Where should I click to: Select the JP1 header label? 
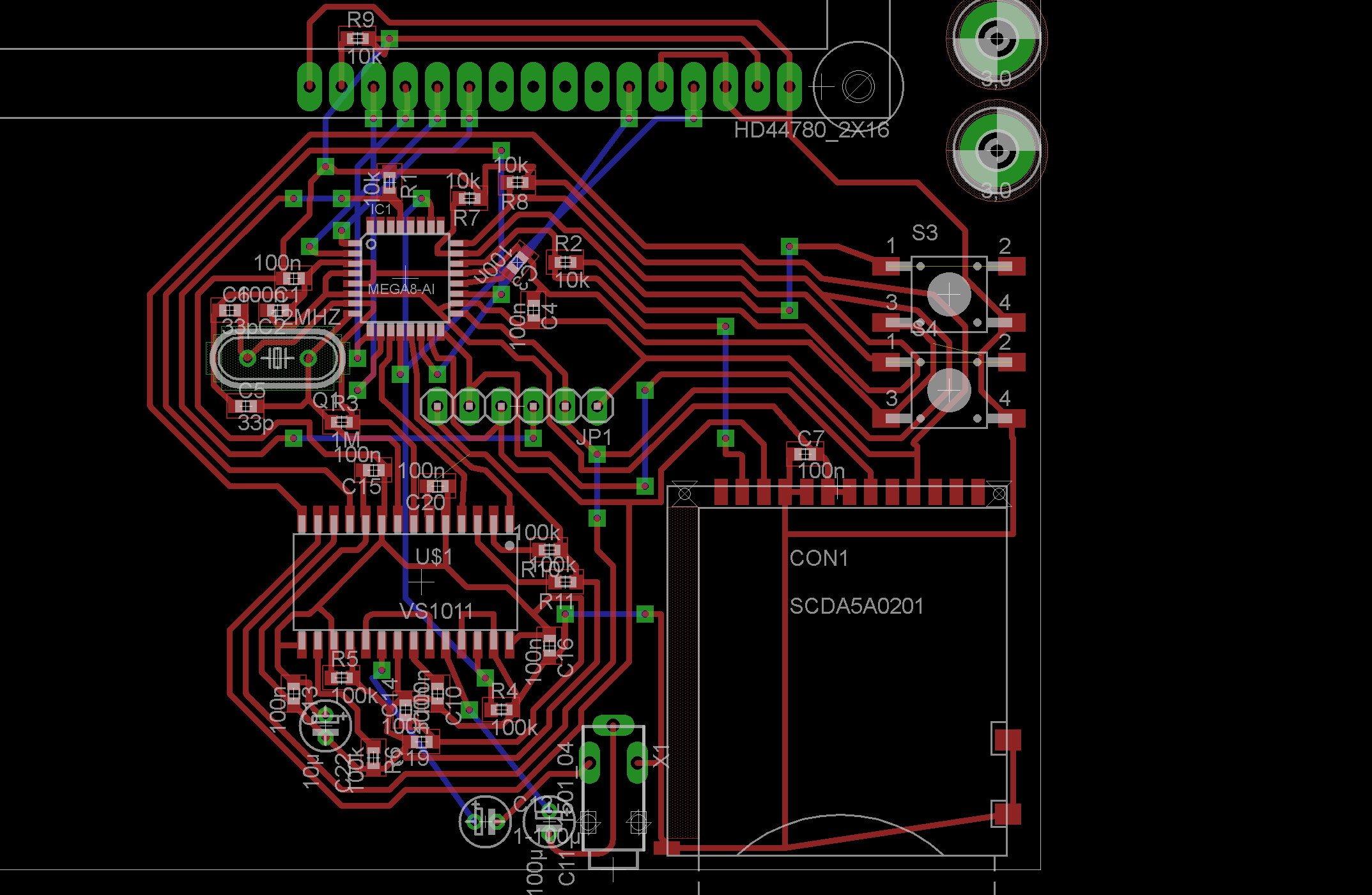coord(594,437)
